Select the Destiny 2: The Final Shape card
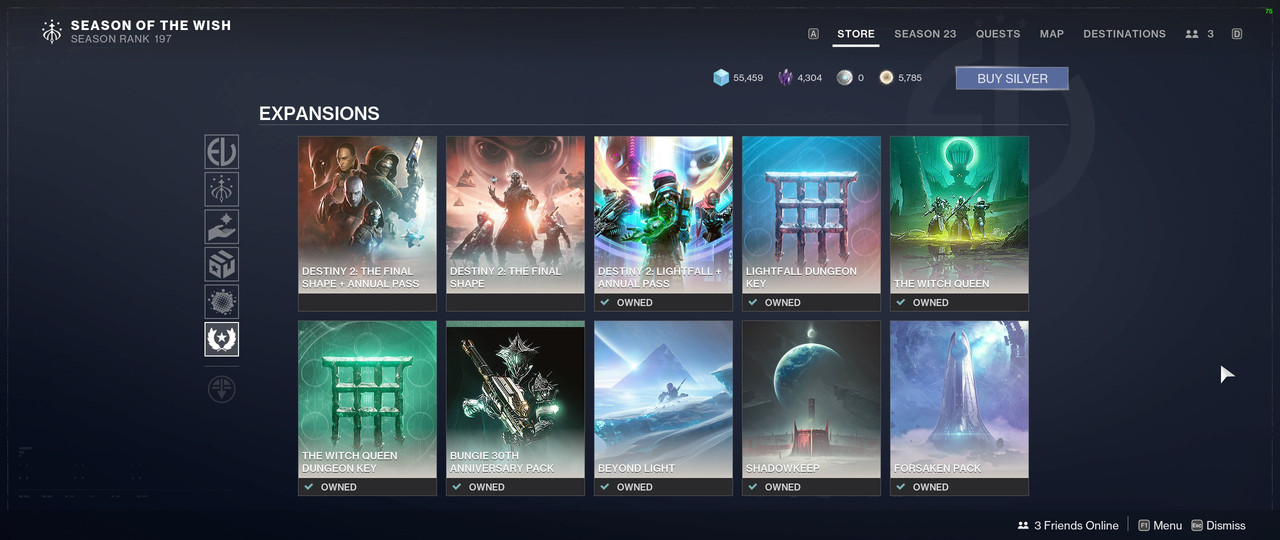Image resolution: width=1280 pixels, height=540 pixels. 515,223
